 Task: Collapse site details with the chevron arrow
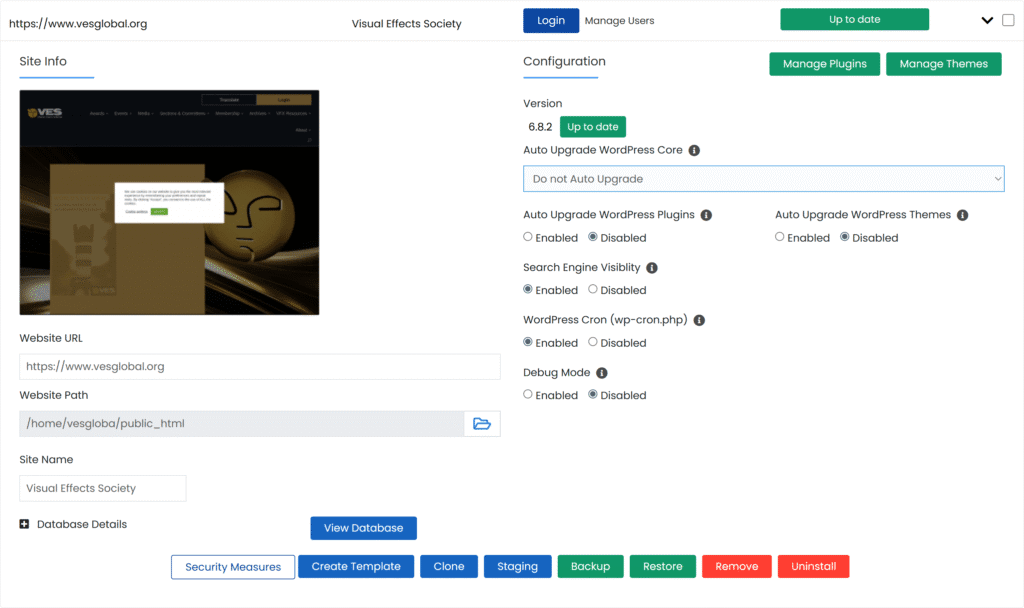(987, 20)
